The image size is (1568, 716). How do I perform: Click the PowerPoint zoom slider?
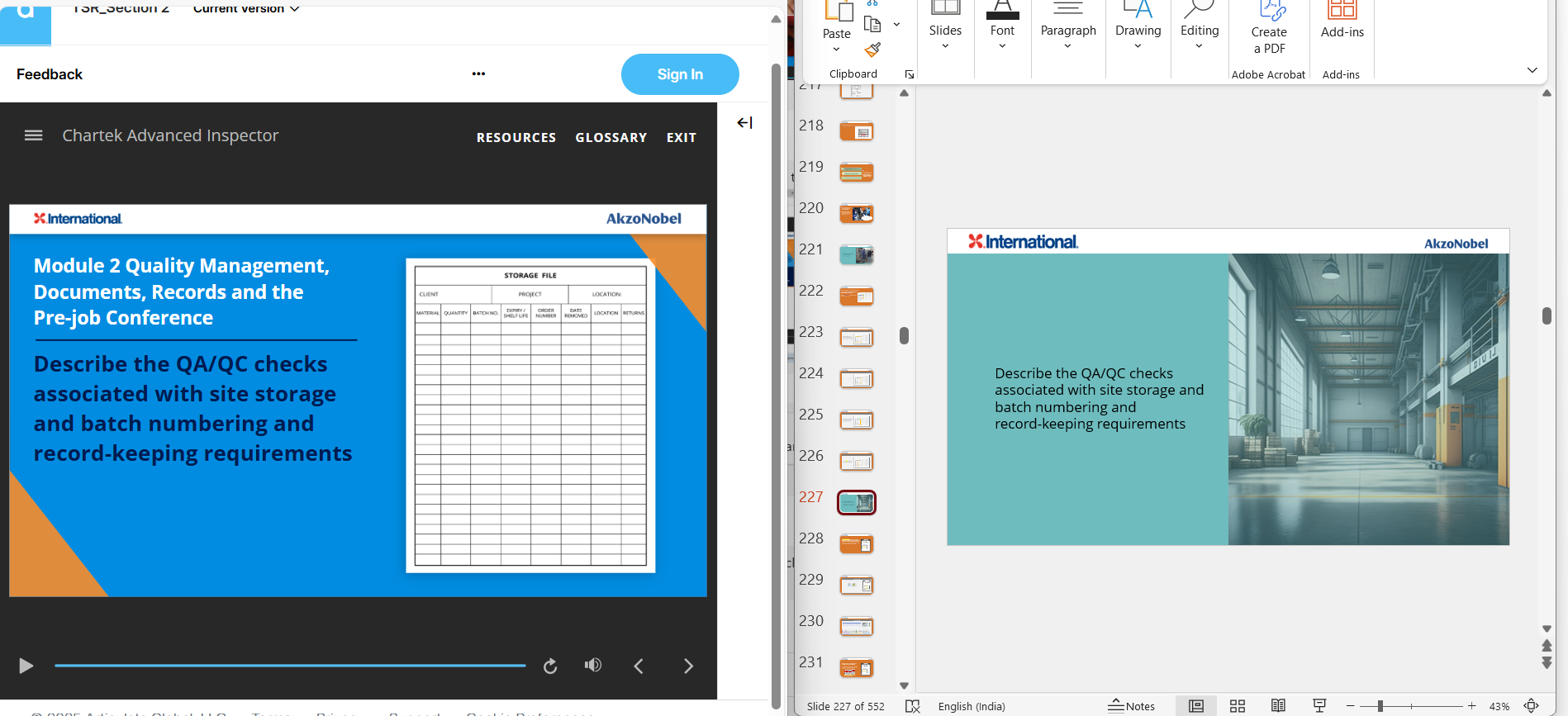click(x=1412, y=706)
